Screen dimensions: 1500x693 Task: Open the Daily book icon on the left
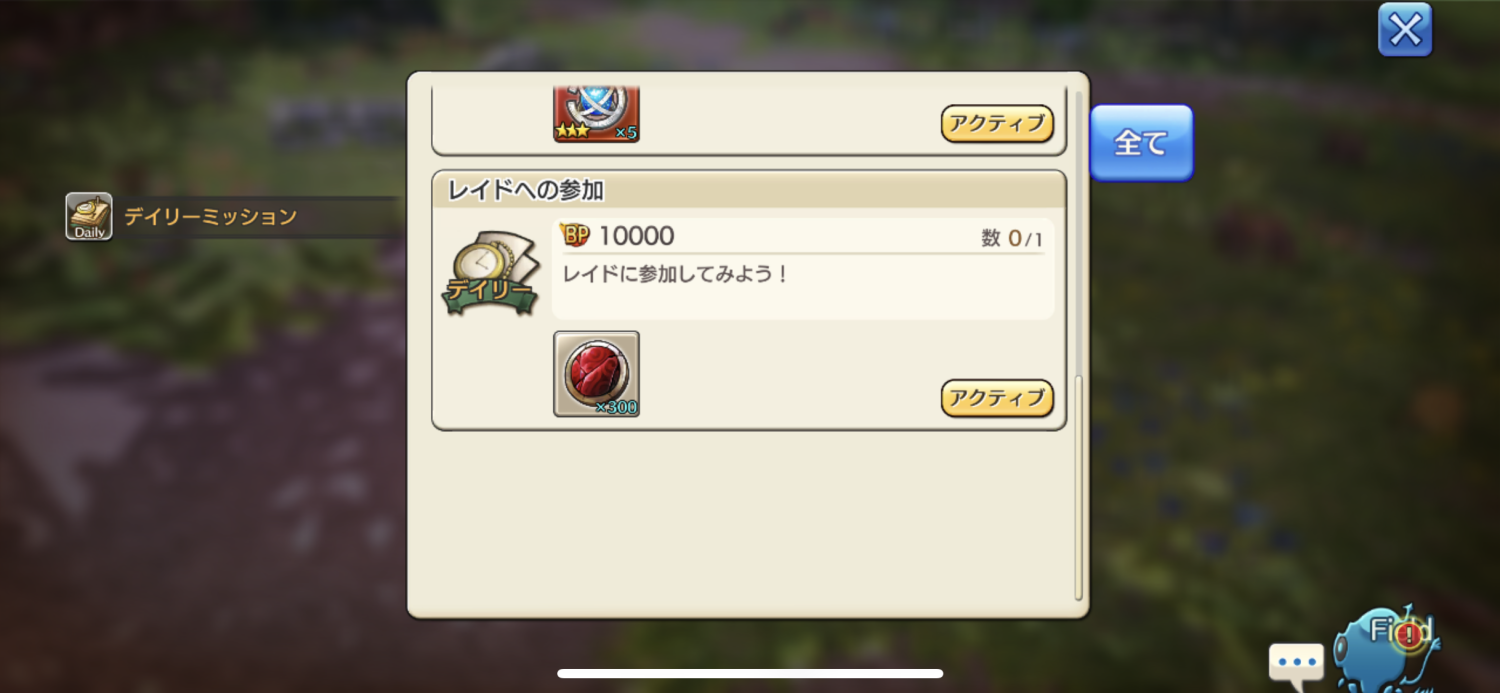(x=89, y=216)
